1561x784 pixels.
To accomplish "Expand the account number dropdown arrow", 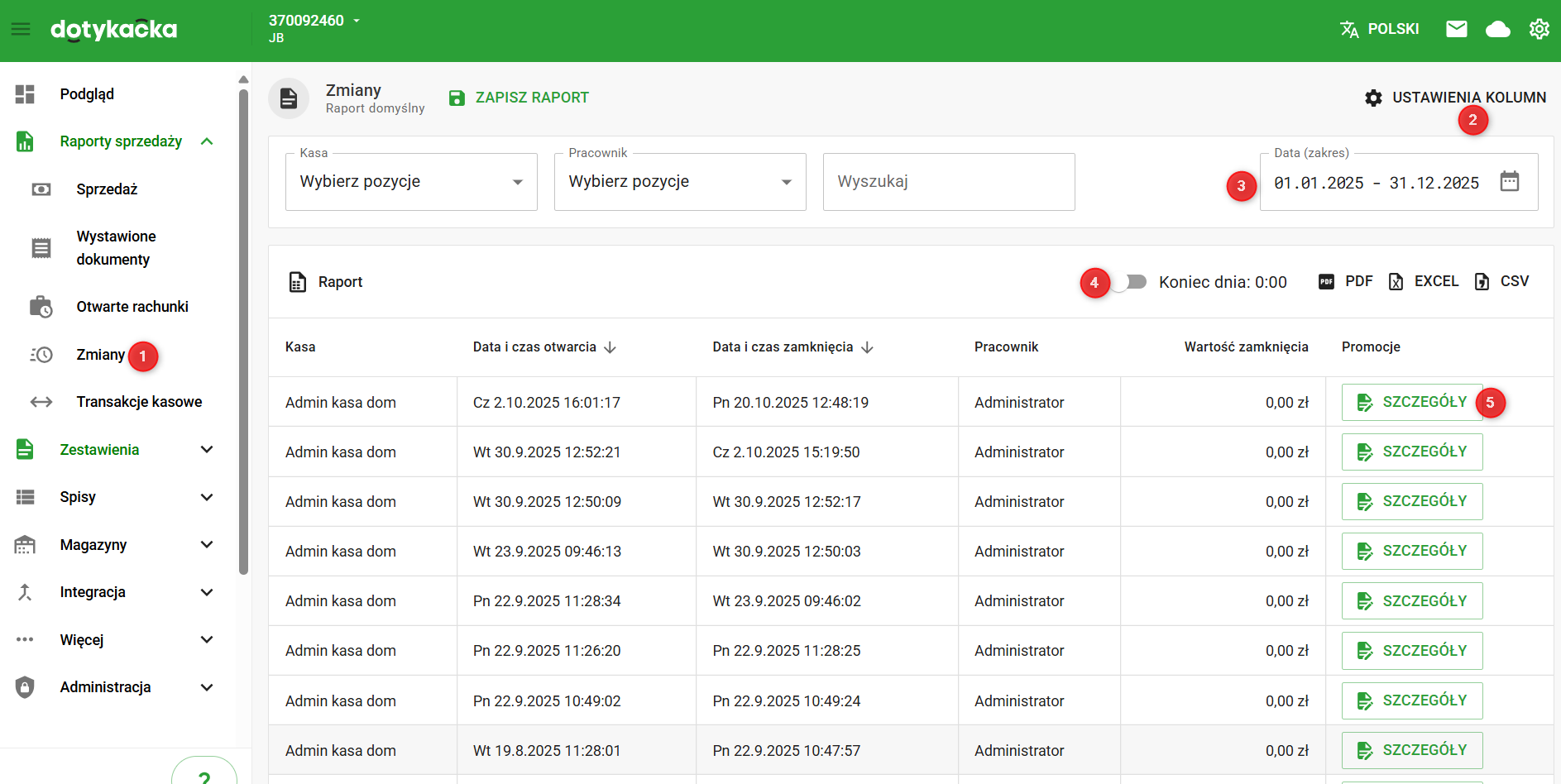I will 357,21.
